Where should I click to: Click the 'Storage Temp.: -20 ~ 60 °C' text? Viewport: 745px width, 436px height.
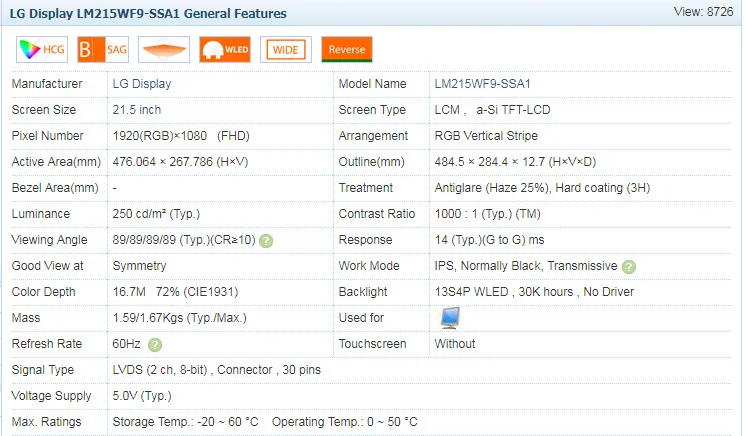pos(185,422)
